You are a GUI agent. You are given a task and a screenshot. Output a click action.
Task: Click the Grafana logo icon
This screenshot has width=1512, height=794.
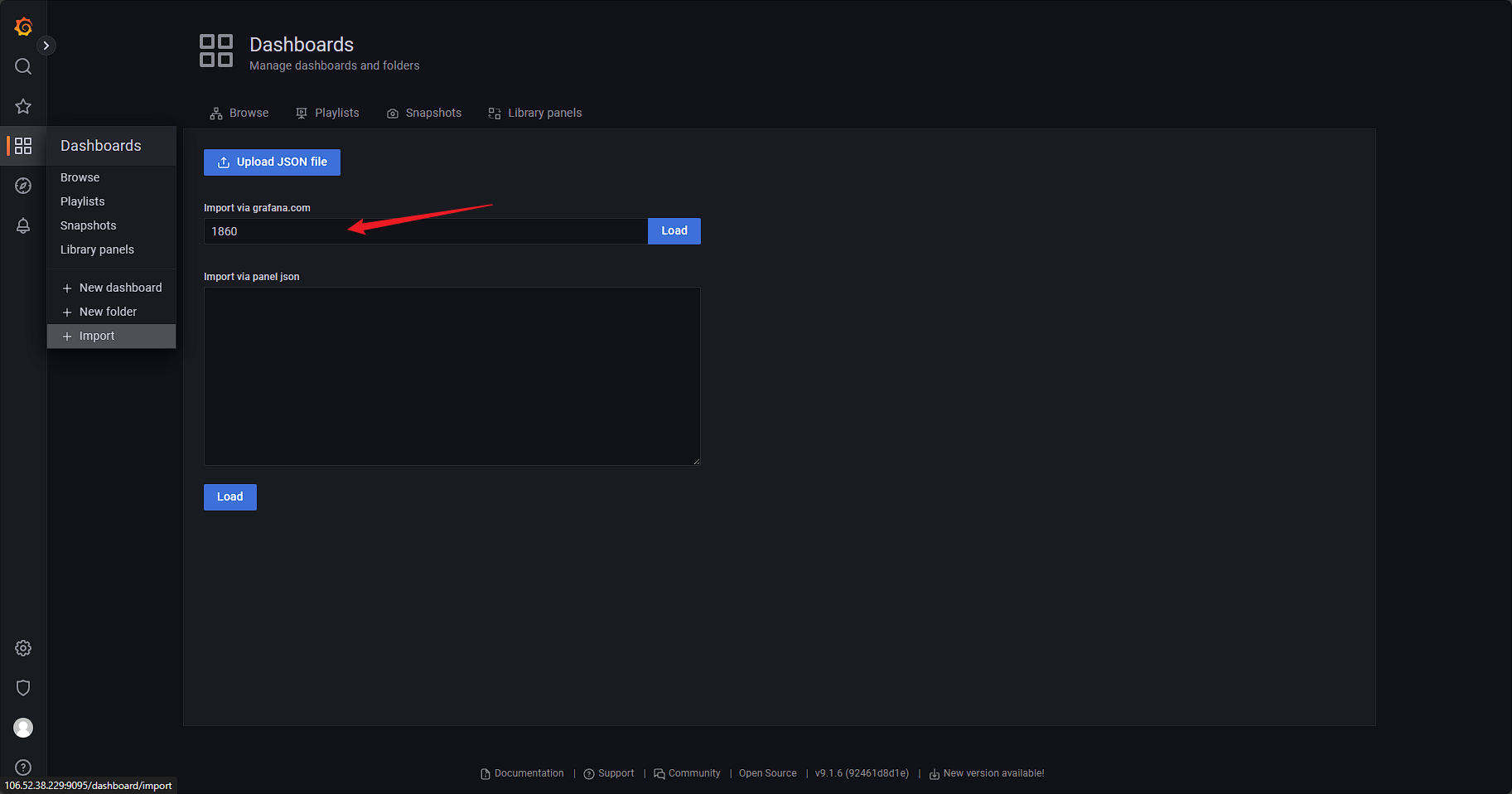coord(23,27)
